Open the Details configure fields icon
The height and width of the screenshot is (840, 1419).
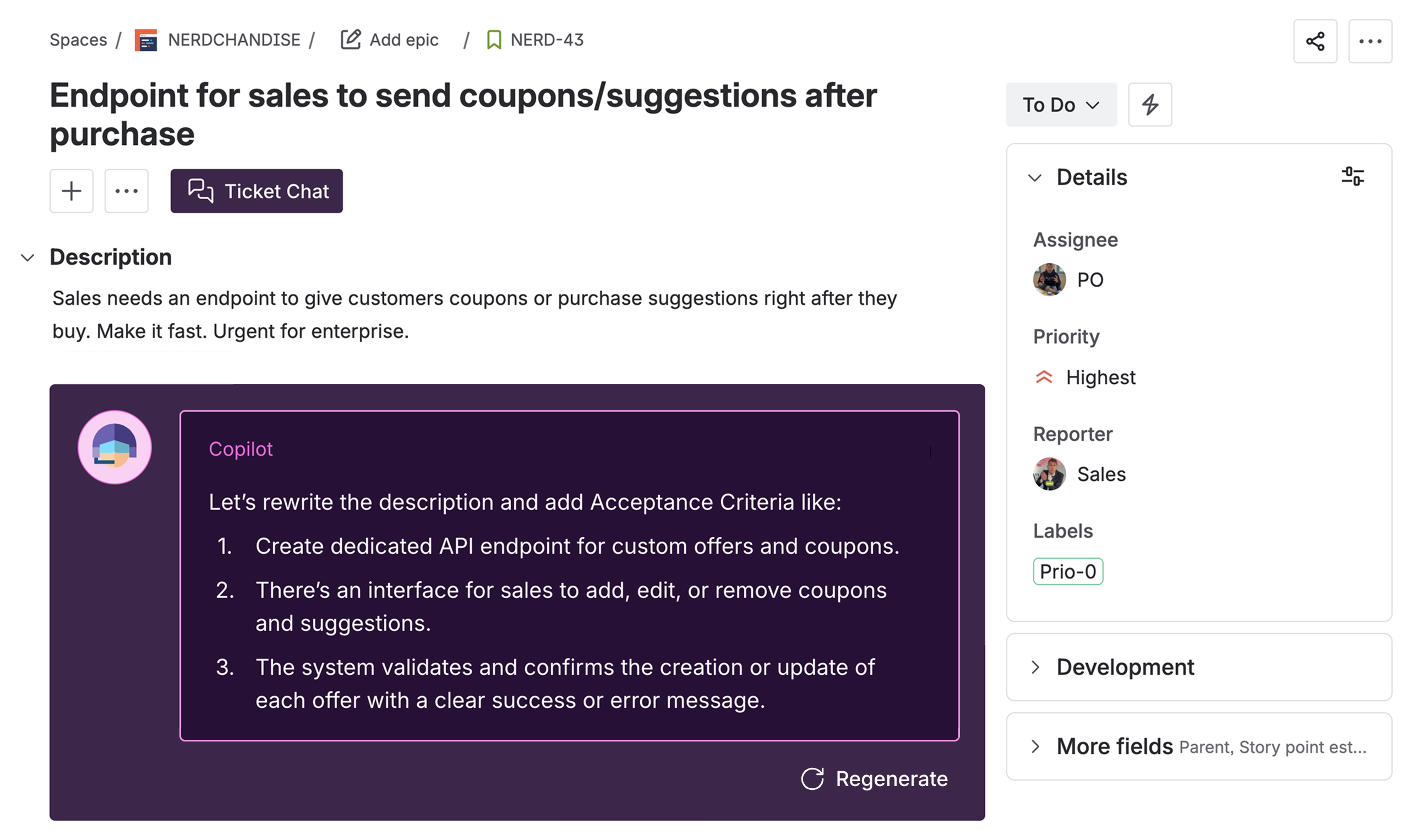click(x=1352, y=177)
